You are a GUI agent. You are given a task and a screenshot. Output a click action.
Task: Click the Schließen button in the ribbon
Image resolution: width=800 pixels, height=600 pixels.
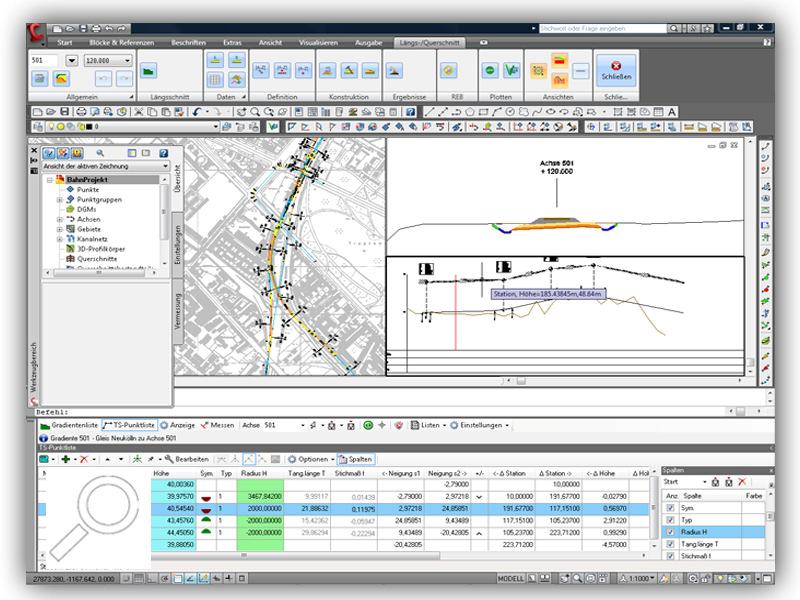(616, 70)
